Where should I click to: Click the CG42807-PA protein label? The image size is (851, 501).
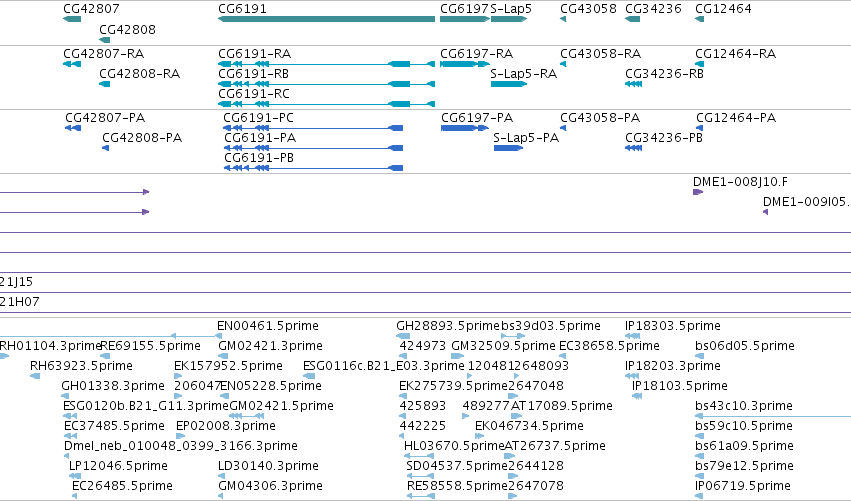(x=105, y=118)
